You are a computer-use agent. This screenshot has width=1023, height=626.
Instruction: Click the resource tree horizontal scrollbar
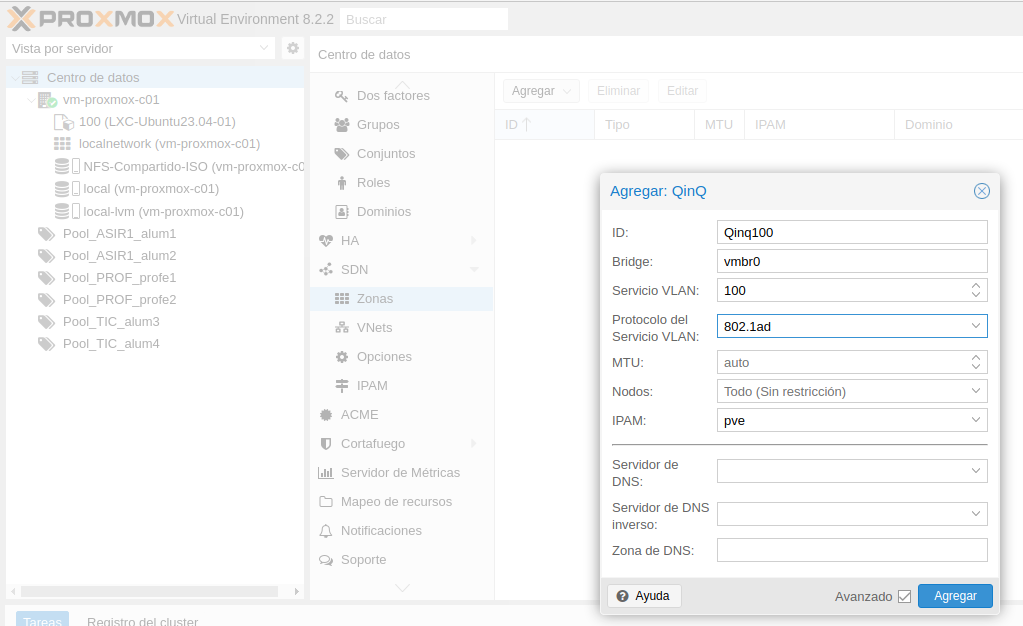(149, 591)
